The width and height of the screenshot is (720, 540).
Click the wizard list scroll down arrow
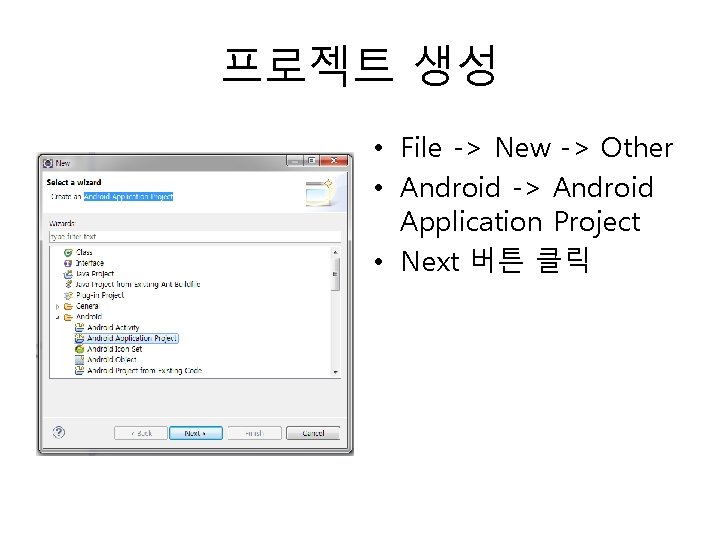[x=336, y=372]
